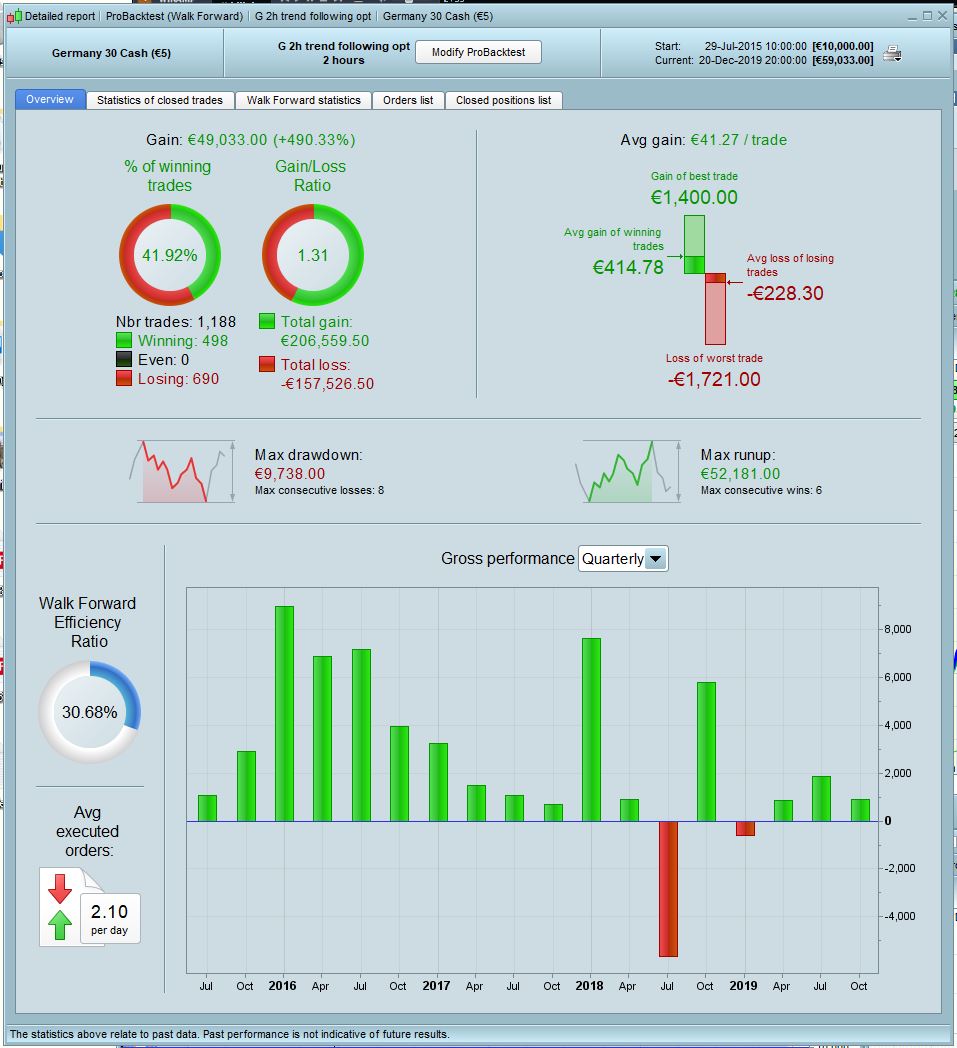Click the €1,400.00 best trade value
Screen dimensions: 957x1048
[x=694, y=197]
